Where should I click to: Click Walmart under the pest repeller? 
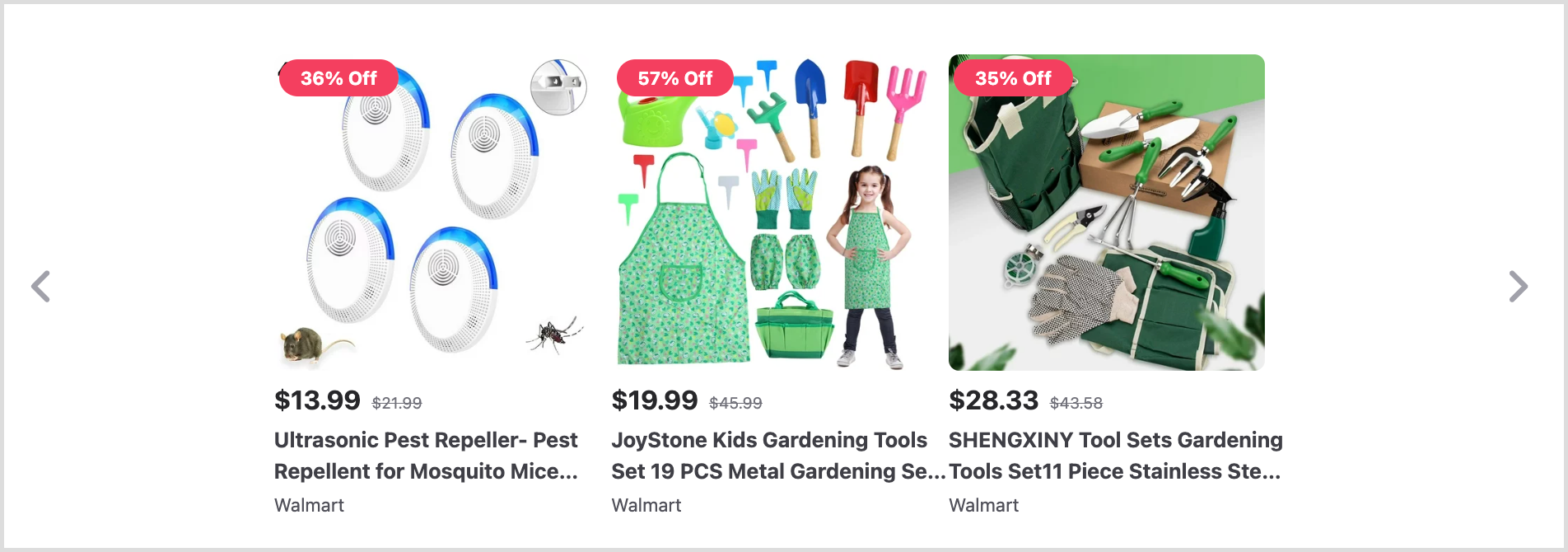309,505
